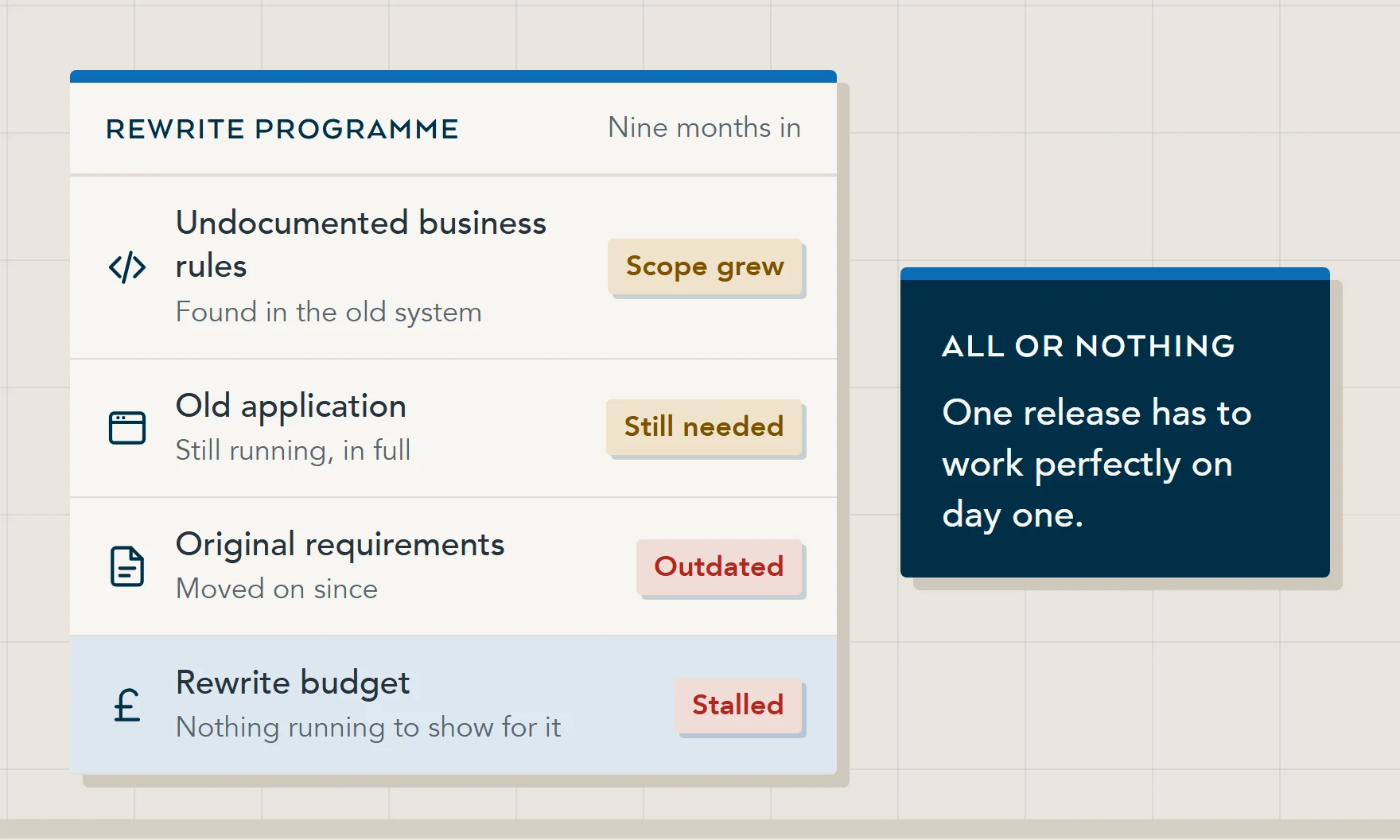1400x840 pixels.
Task: Click the Rewrite Programme heading
Action: pos(282,129)
